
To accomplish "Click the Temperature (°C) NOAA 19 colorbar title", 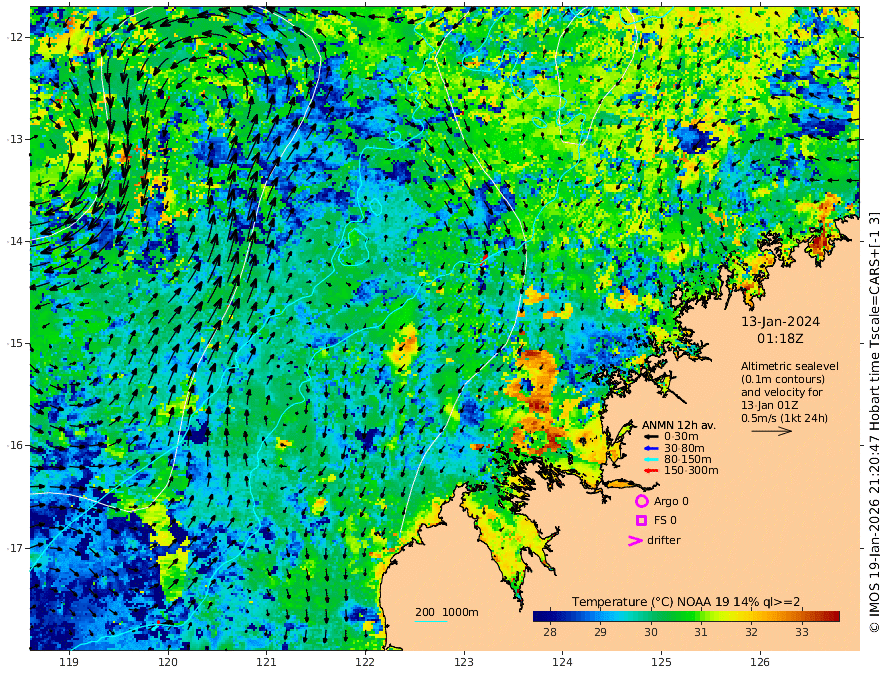I will coord(686,602).
